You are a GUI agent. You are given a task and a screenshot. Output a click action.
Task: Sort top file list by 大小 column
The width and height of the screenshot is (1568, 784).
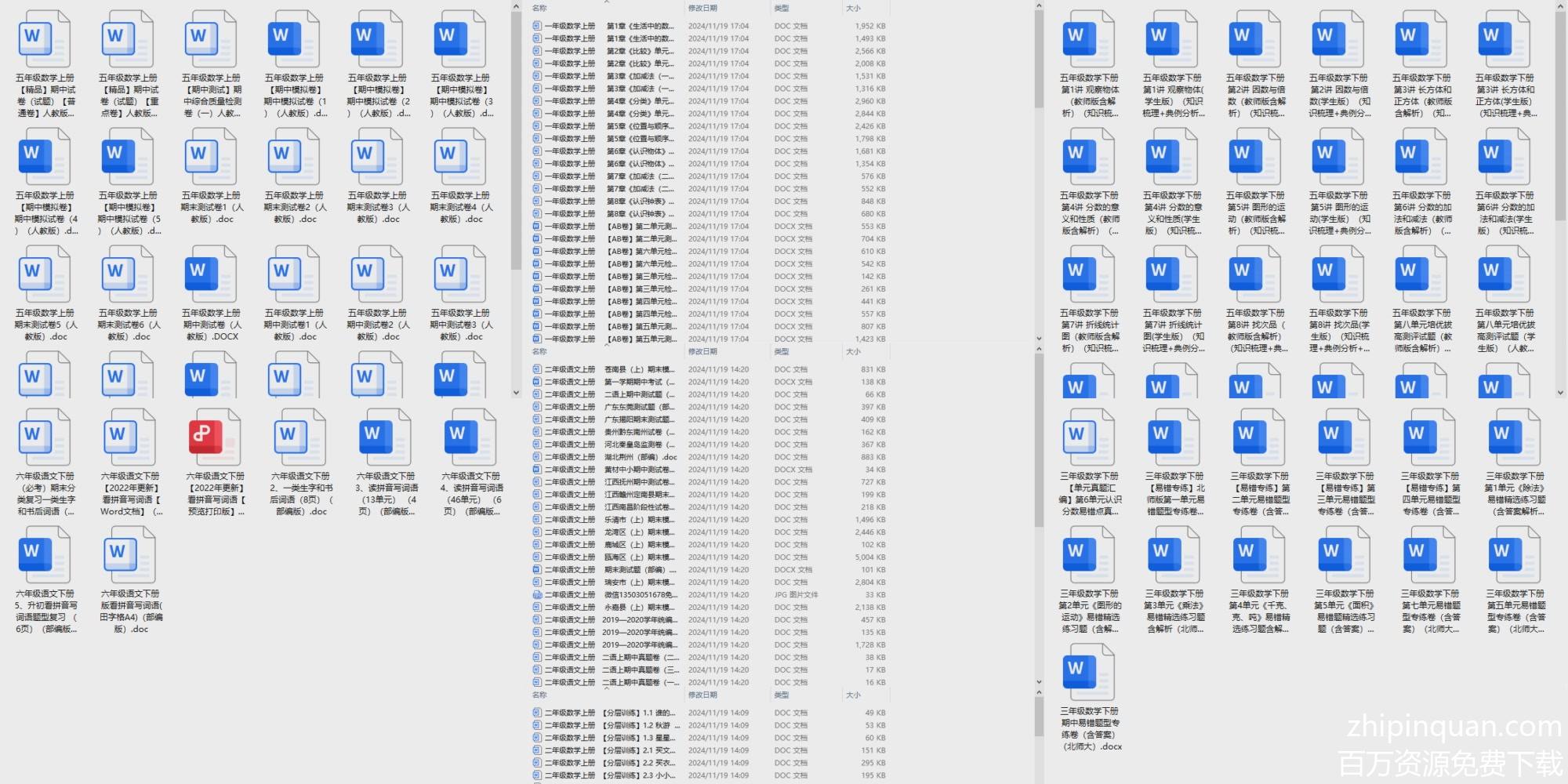853,8
